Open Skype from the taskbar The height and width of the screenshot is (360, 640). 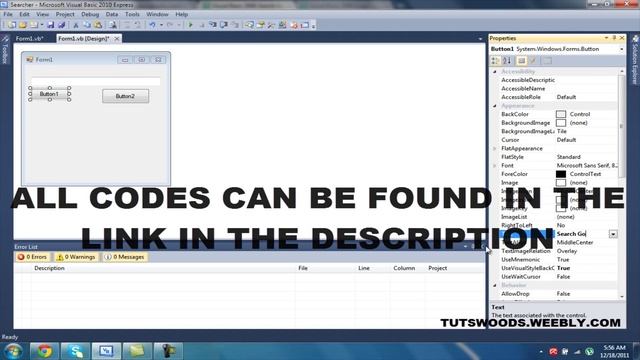point(75,351)
